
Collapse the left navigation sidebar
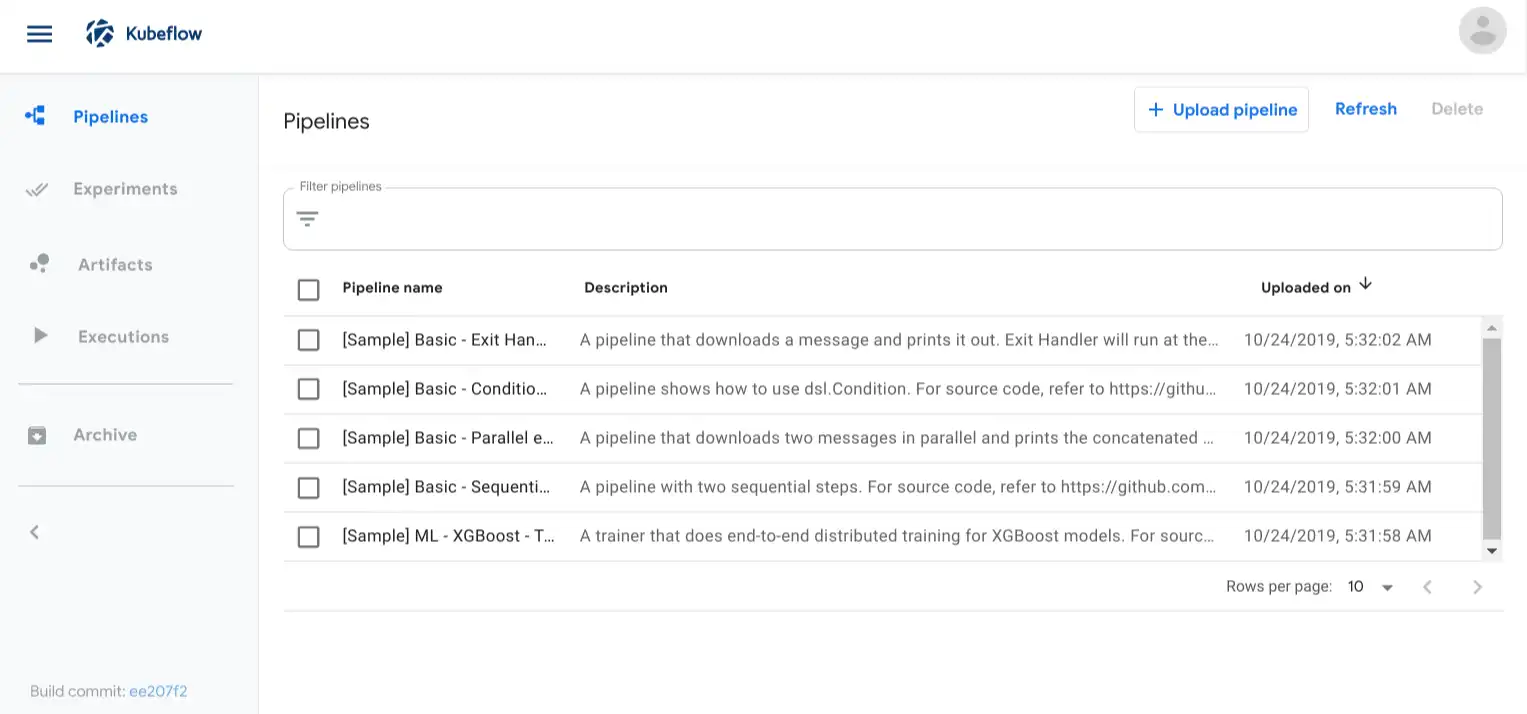[35, 532]
